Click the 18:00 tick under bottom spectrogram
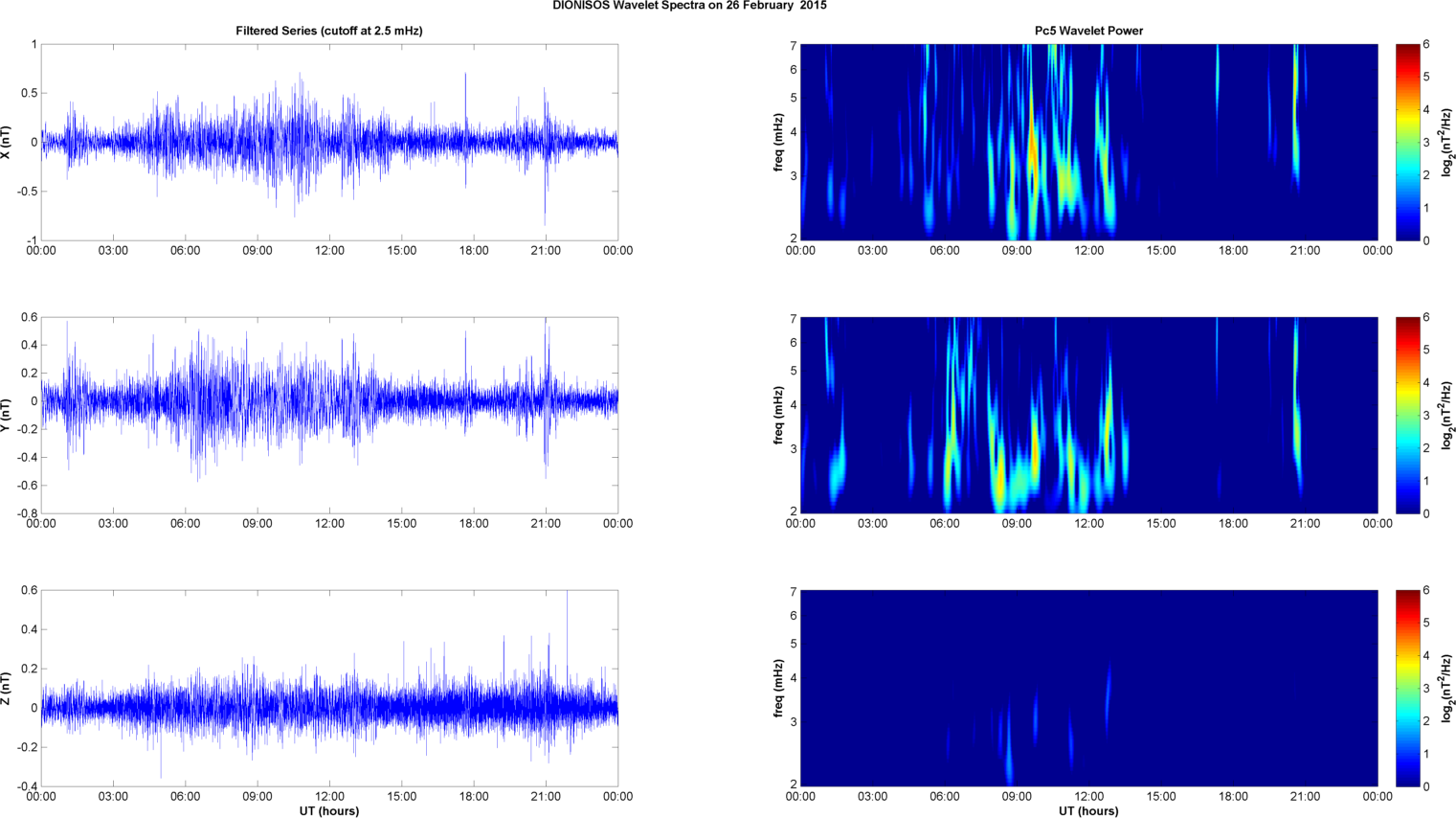This screenshot has width=1456, height=818. click(1233, 797)
